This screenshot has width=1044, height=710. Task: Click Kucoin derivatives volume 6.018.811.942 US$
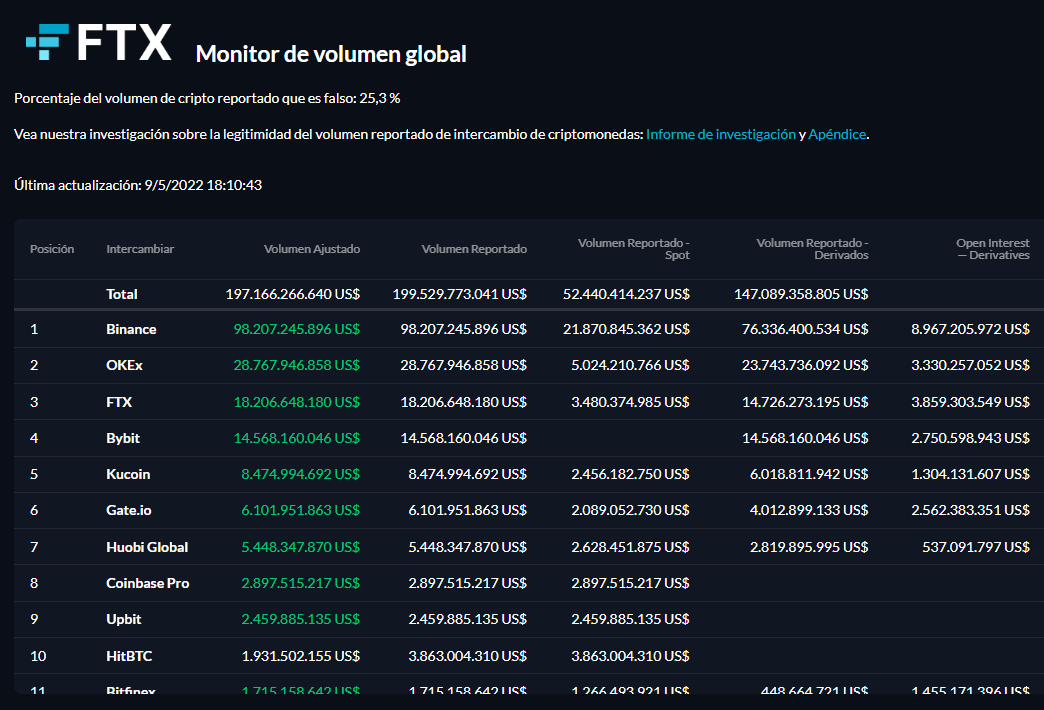[809, 474]
